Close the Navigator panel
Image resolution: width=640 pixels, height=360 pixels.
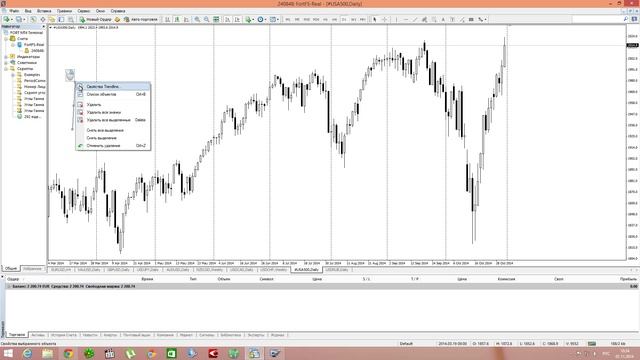[x=44, y=27]
